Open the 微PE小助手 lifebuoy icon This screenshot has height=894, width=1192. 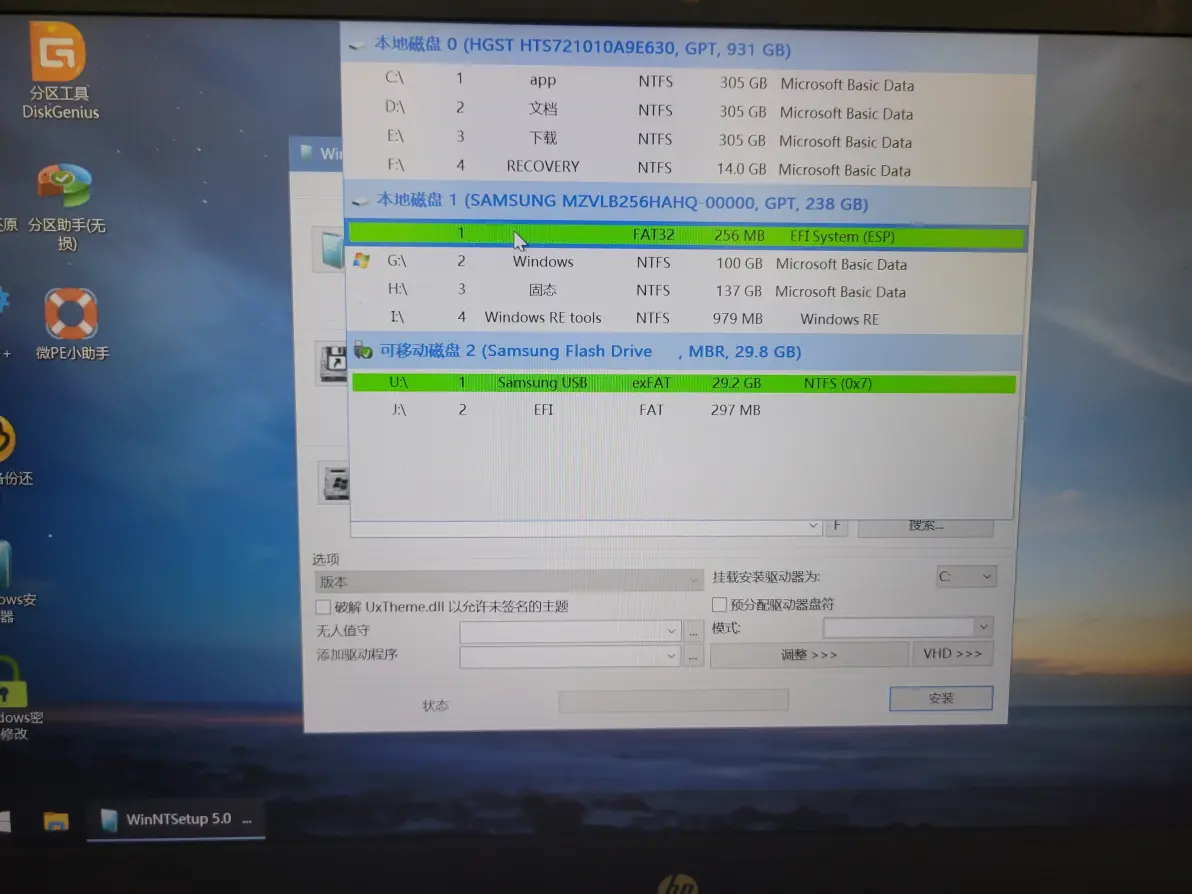[x=71, y=323]
